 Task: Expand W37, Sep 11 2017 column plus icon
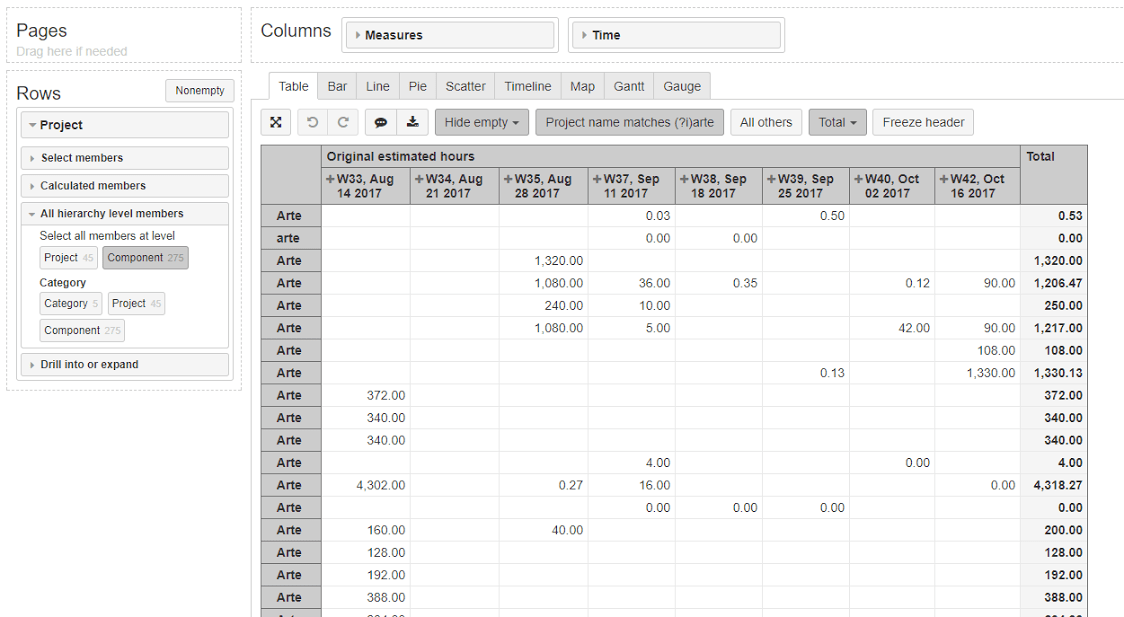596,179
